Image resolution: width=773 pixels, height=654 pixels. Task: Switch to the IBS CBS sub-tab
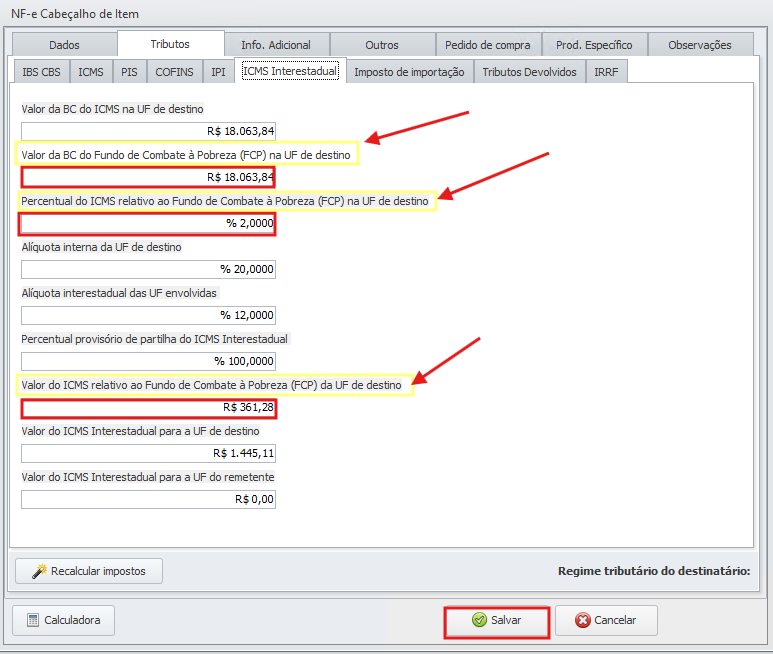coord(40,72)
